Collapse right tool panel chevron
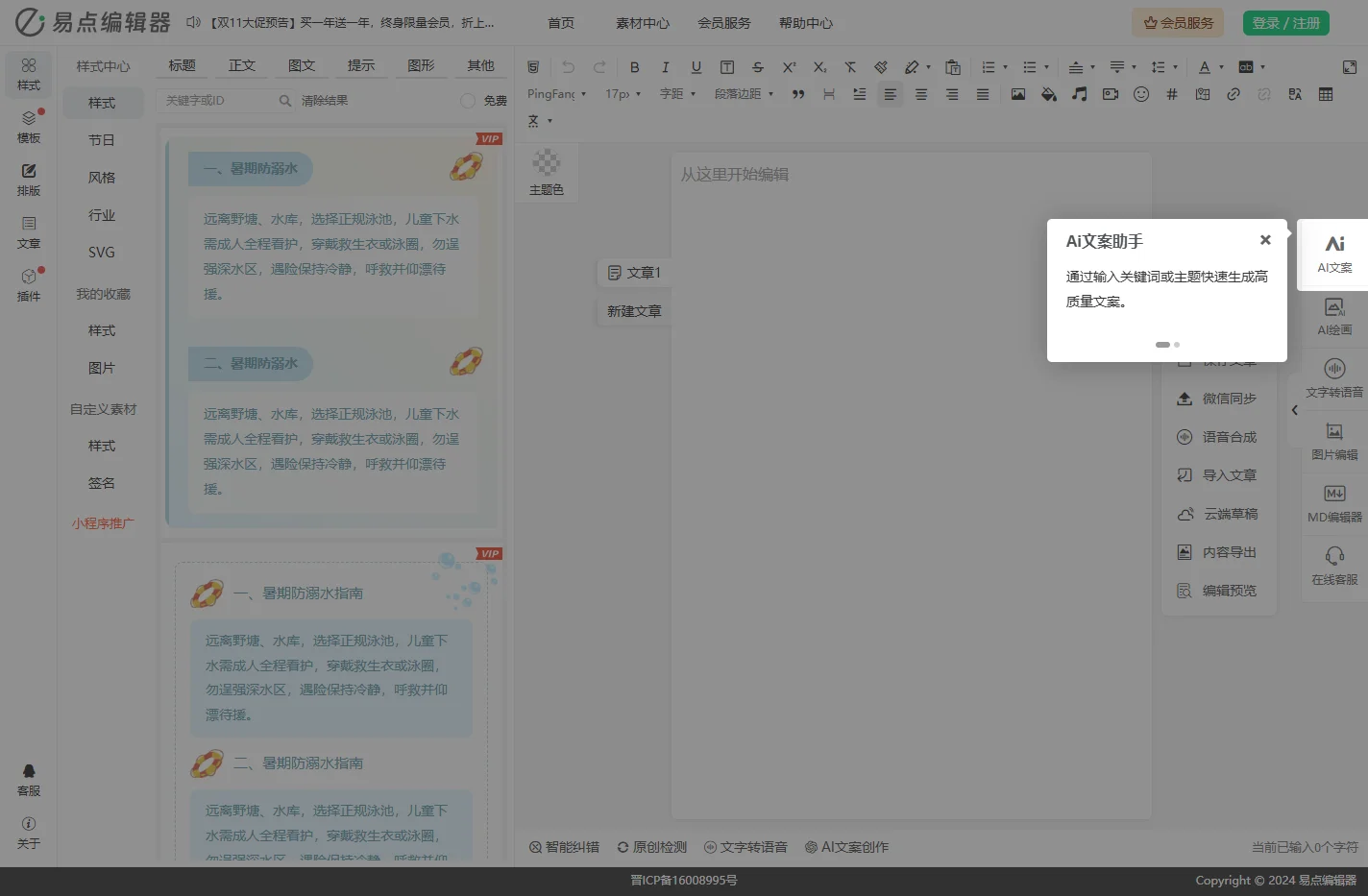The height and width of the screenshot is (896, 1368). (x=1294, y=410)
